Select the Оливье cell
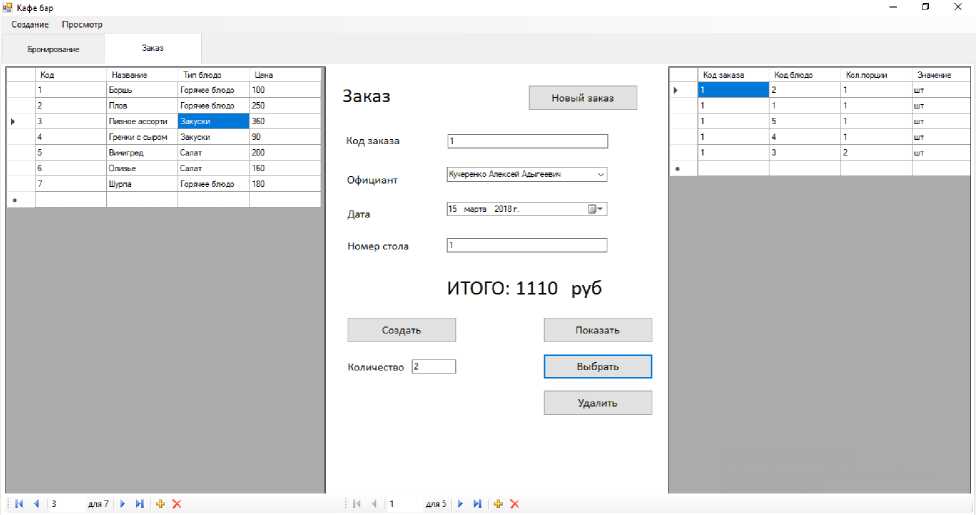This screenshot has width=976, height=515. (x=142, y=168)
